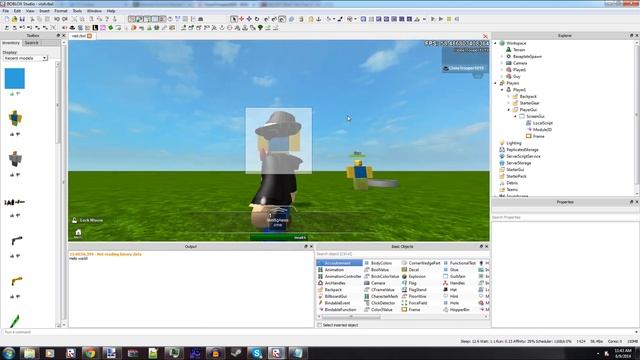Screen dimensions: 640x360
Task: Collapse the Players node in Explorer
Action: pyautogui.click(x=496, y=83)
